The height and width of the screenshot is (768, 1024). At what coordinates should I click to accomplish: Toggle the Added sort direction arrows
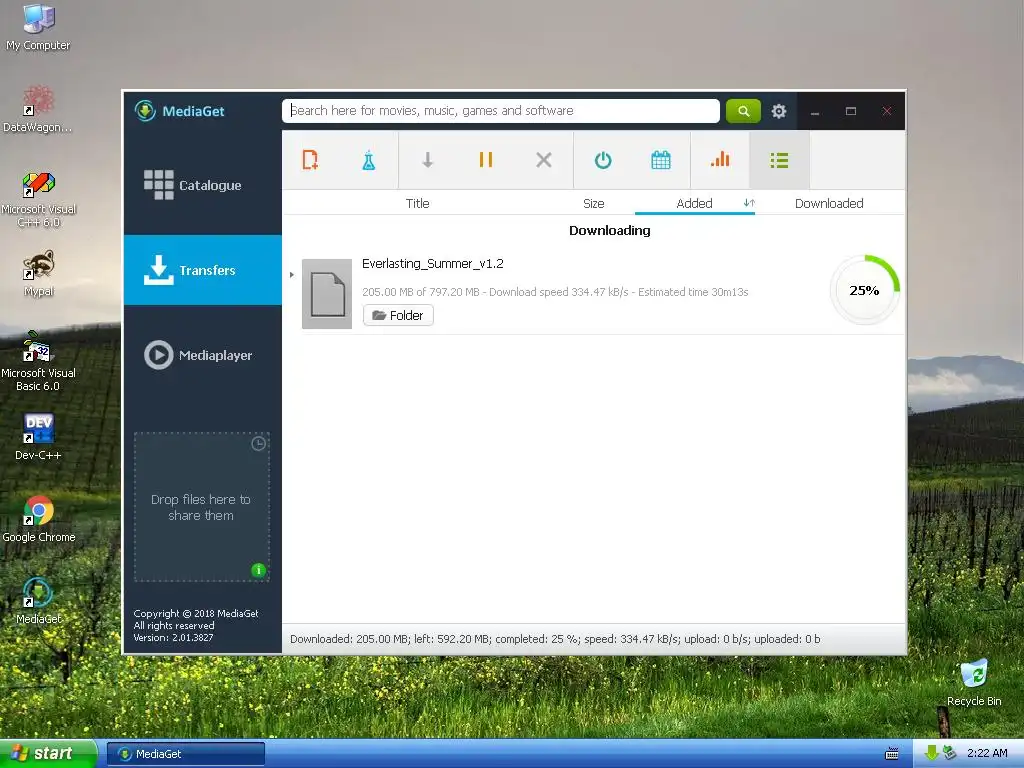749,203
